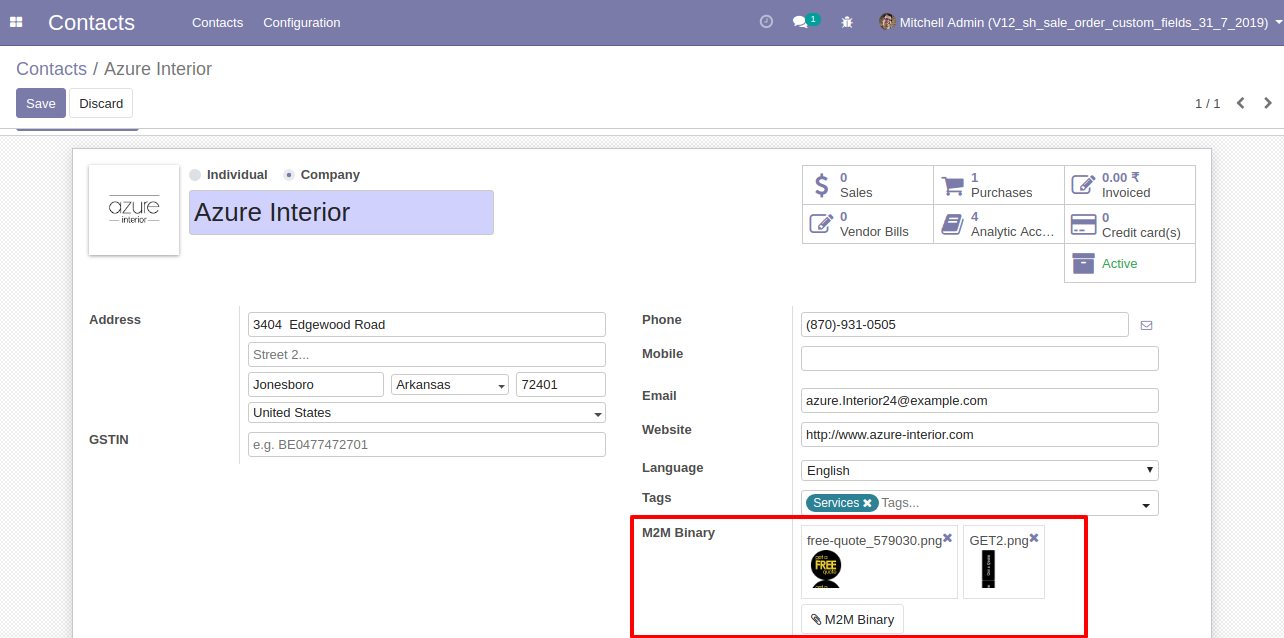Open the Contacts menu
The image size is (1284, 638).
point(217,22)
